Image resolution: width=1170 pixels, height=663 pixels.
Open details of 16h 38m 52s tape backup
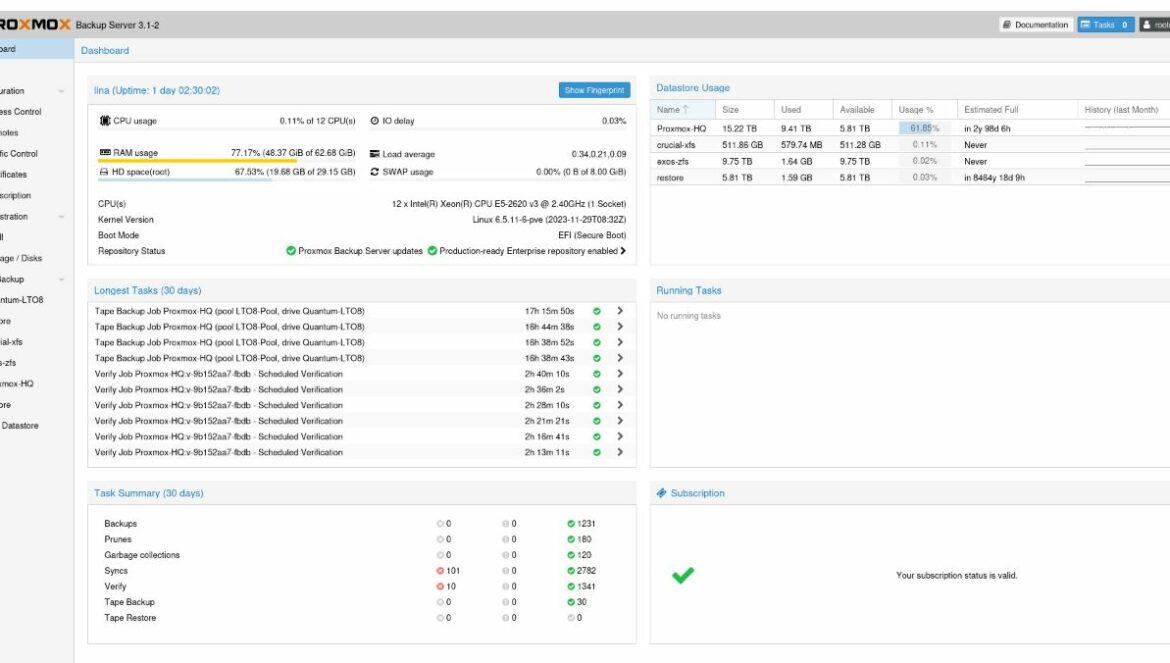[620, 342]
